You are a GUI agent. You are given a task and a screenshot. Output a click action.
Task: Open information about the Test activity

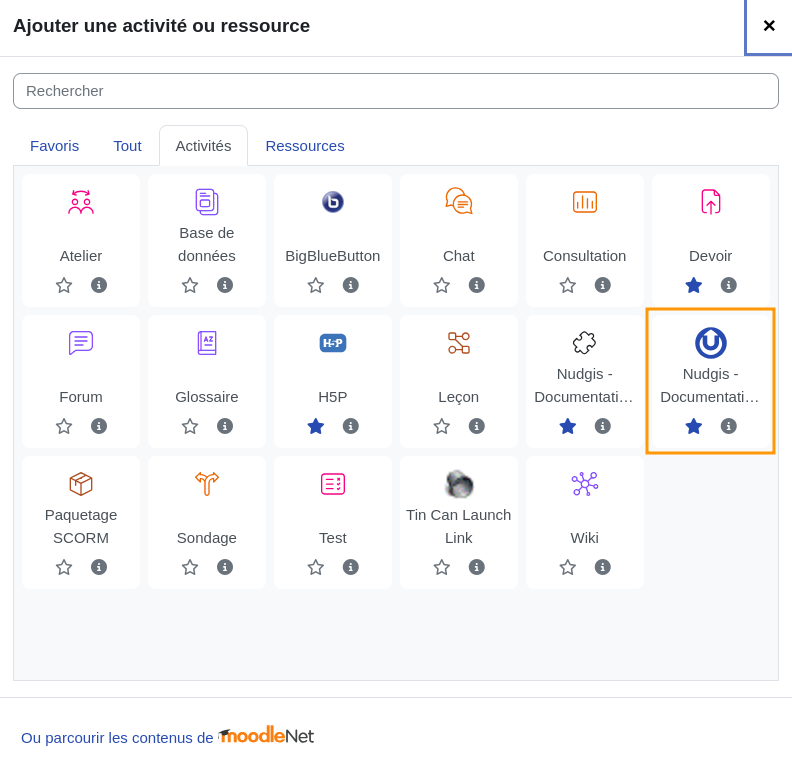351,567
